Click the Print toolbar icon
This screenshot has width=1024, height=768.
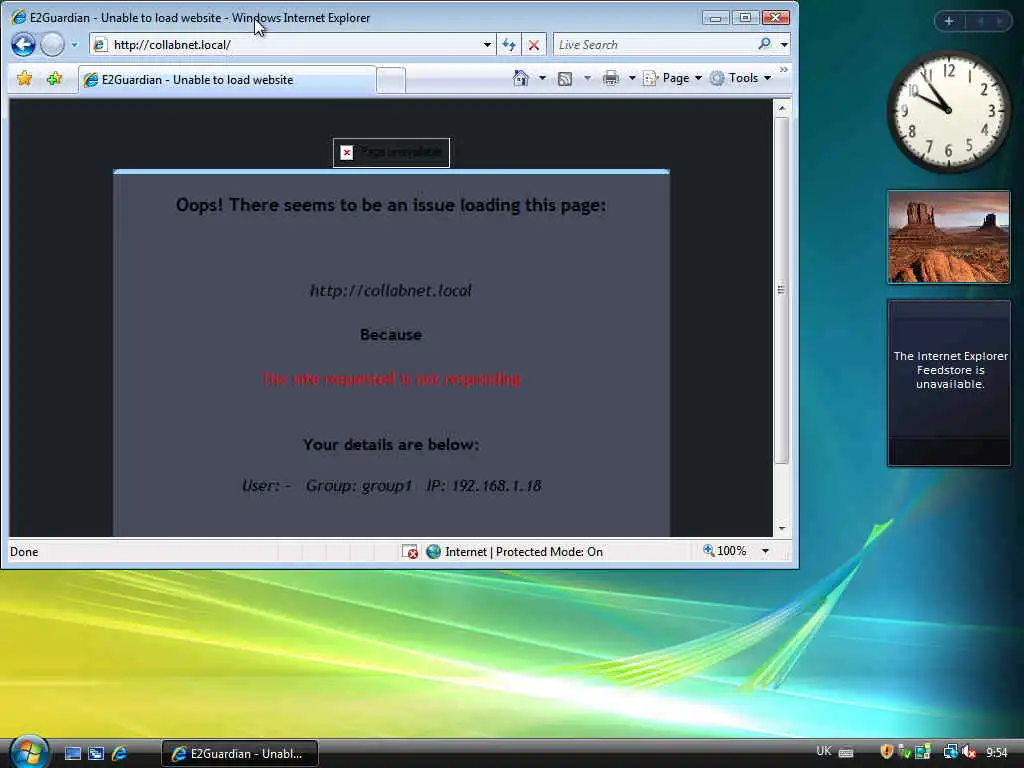click(611, 78)
